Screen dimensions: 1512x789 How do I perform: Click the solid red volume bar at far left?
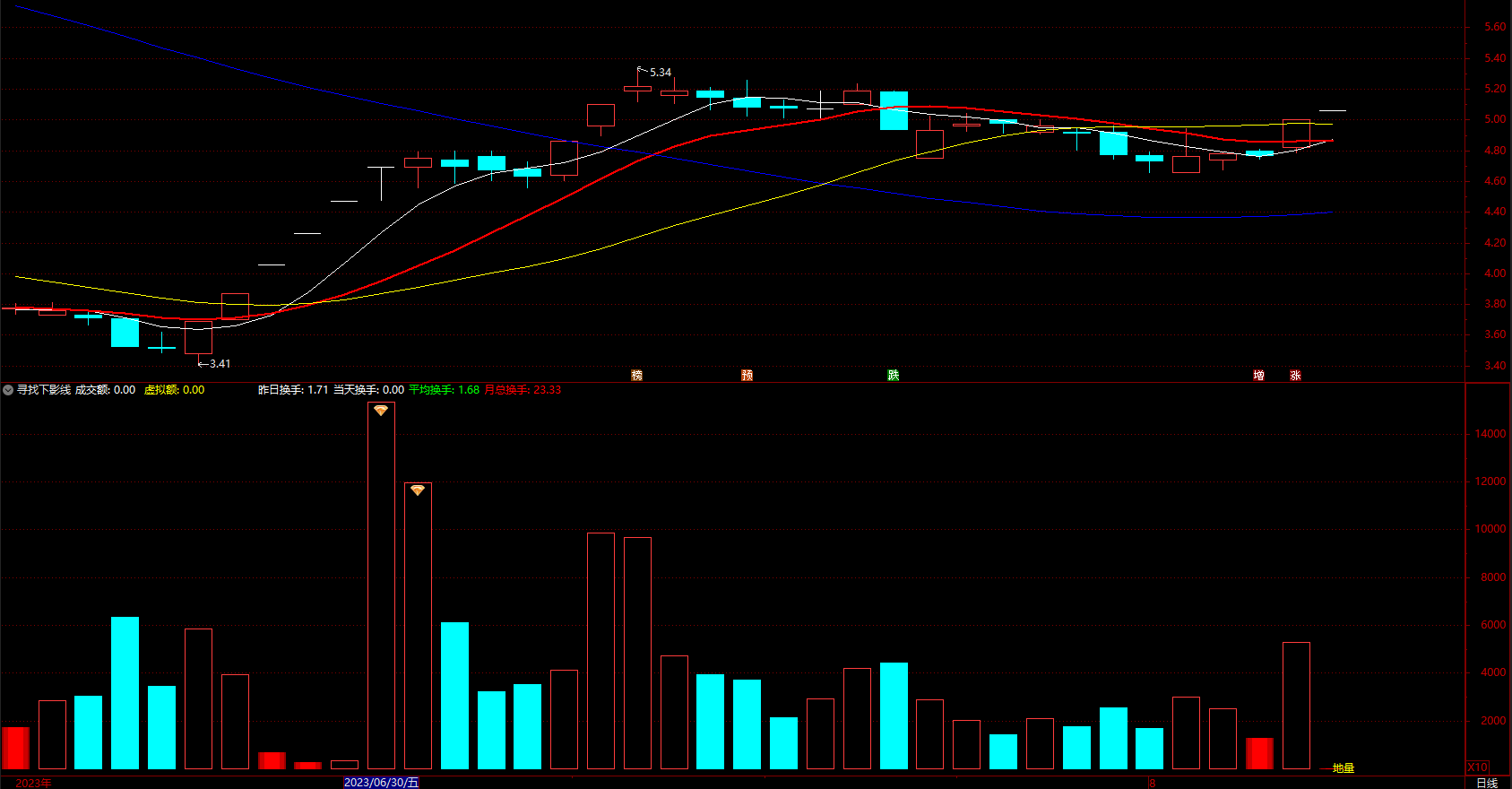(x=15, y=748)
